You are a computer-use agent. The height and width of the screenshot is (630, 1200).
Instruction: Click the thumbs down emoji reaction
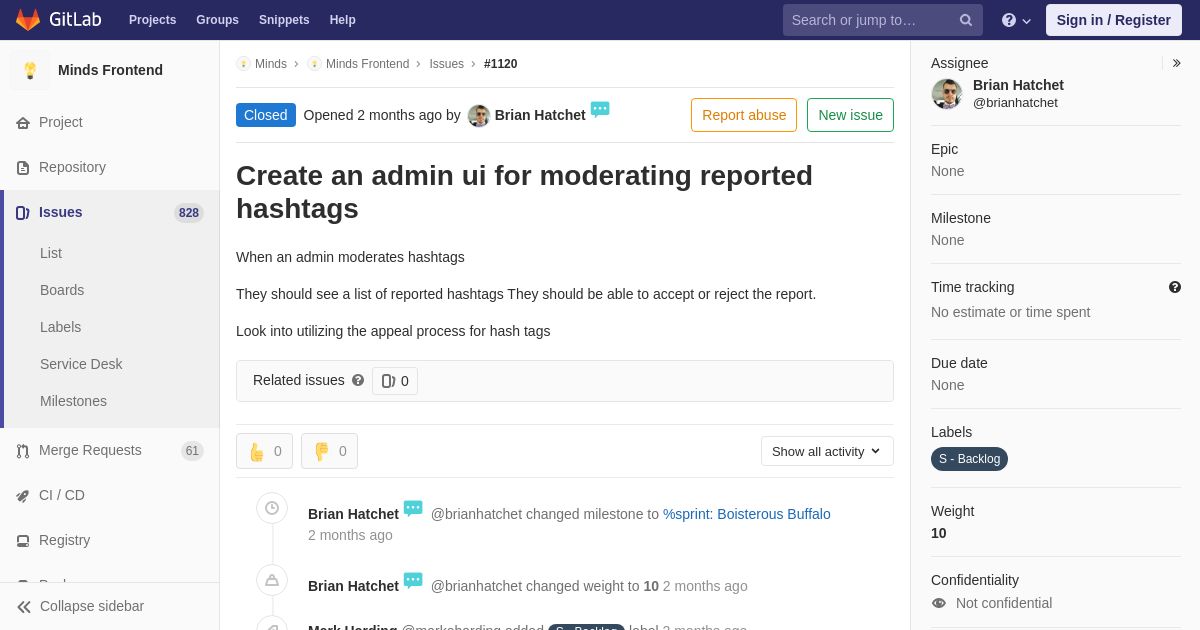(x=329, y=451)
